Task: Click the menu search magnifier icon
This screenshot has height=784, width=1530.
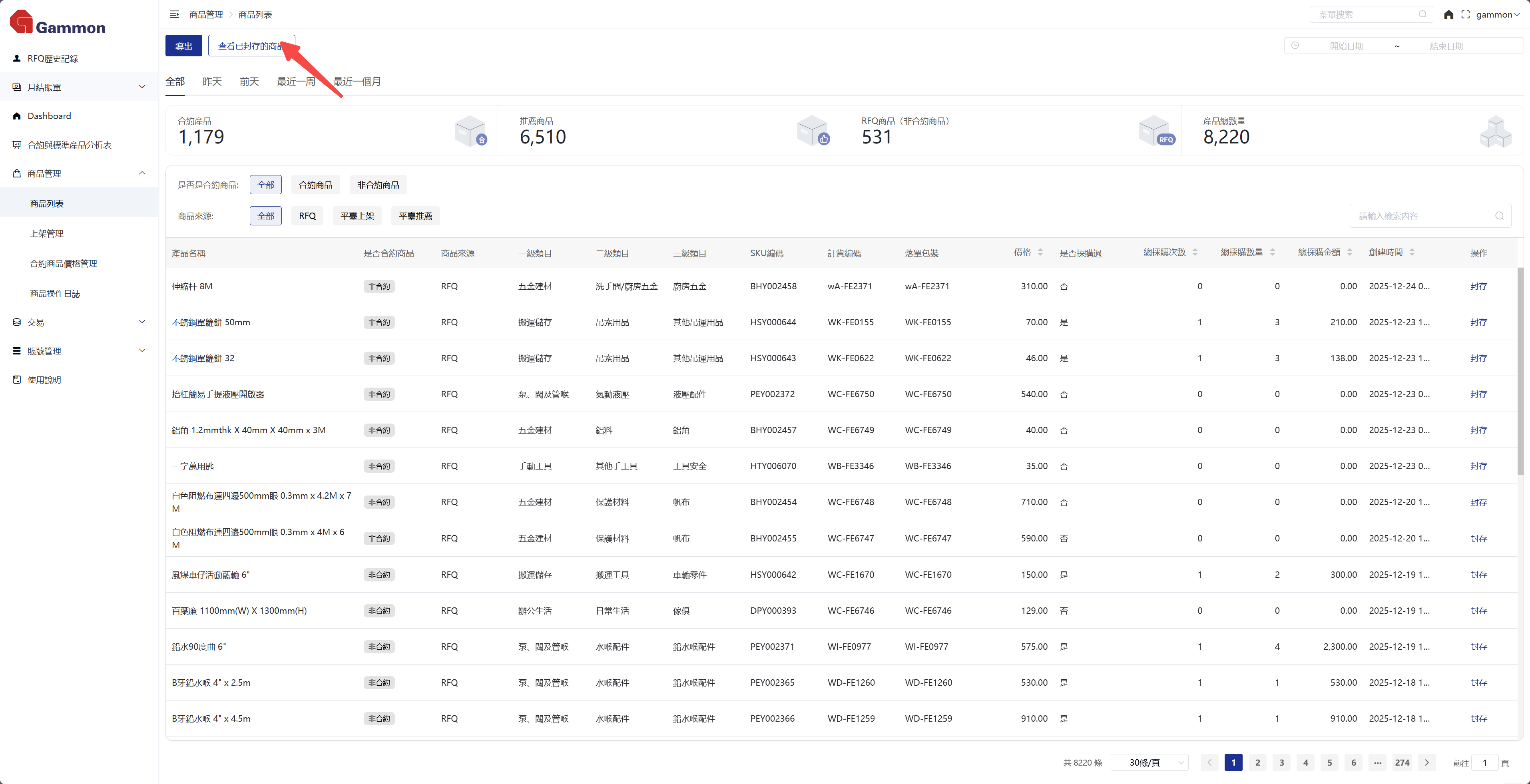Action: [1422, 14]
